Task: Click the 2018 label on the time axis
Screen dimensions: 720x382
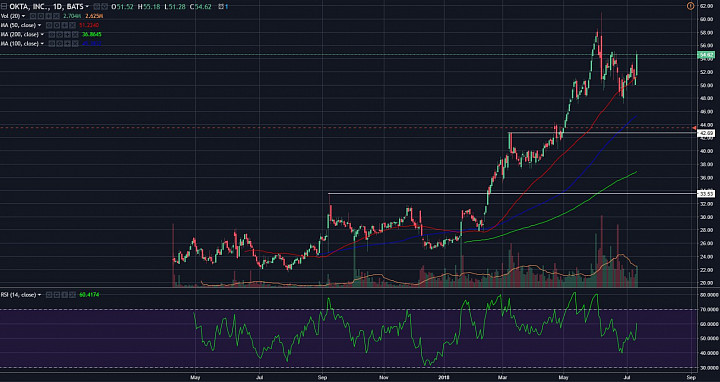Action: 444,377
